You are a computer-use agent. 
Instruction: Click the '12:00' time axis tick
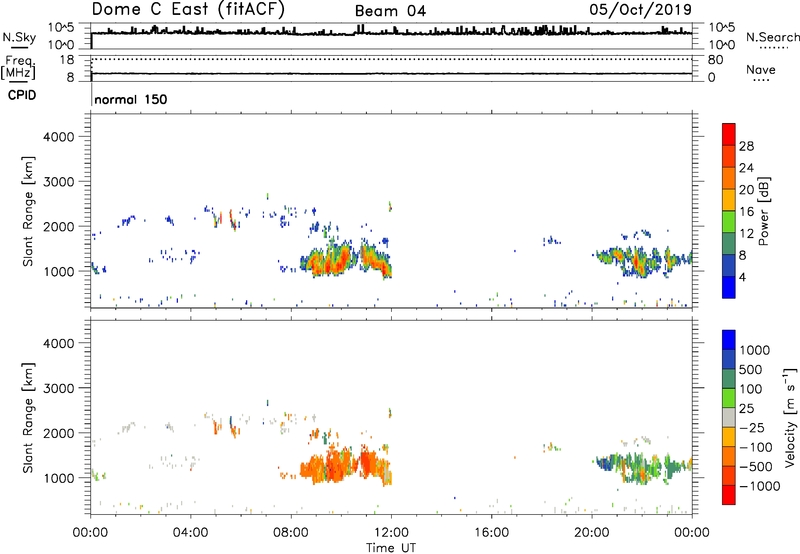tap(391, 533)
